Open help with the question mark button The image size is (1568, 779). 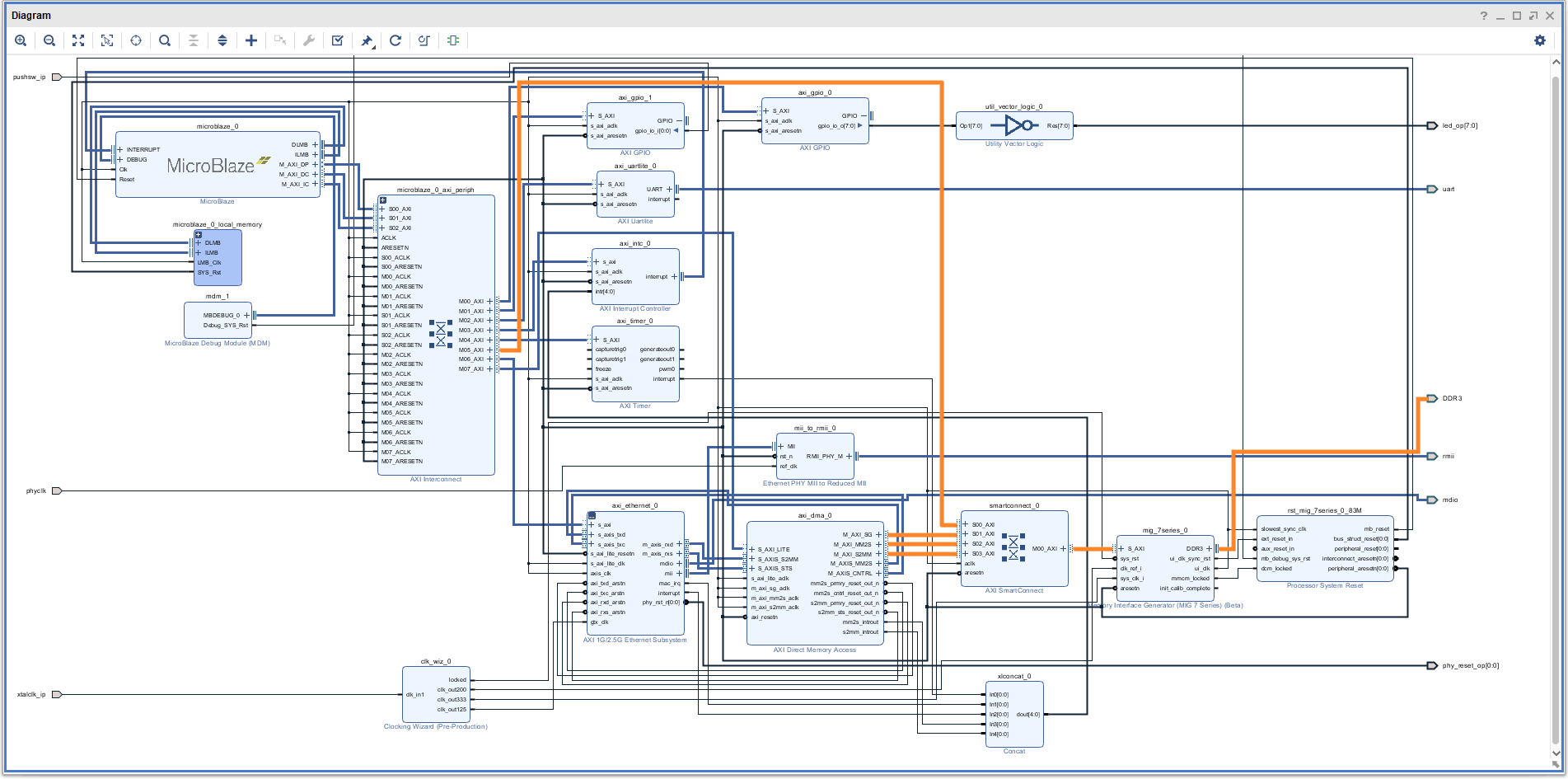click(x=1484, y=16)
